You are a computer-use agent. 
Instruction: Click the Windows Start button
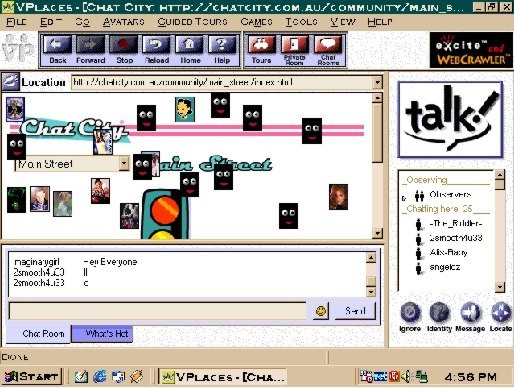coord(32,377)
